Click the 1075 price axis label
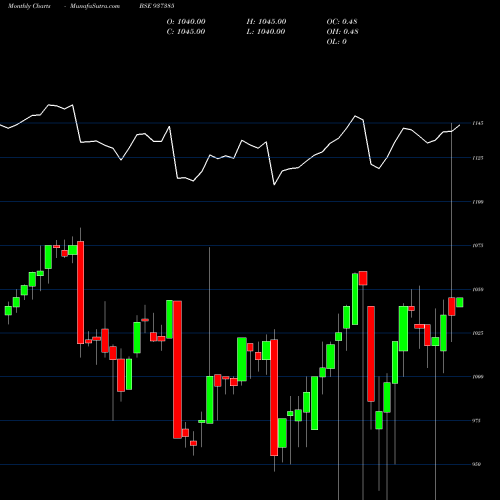Viewport: 500px width, 500px height. coord(478,246)
